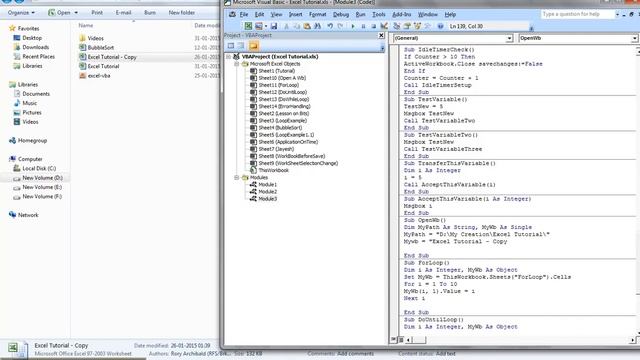Select the BubbleSort file in Explorer
The height and width of the screenshot is (360, 640).
coord(101,48)
